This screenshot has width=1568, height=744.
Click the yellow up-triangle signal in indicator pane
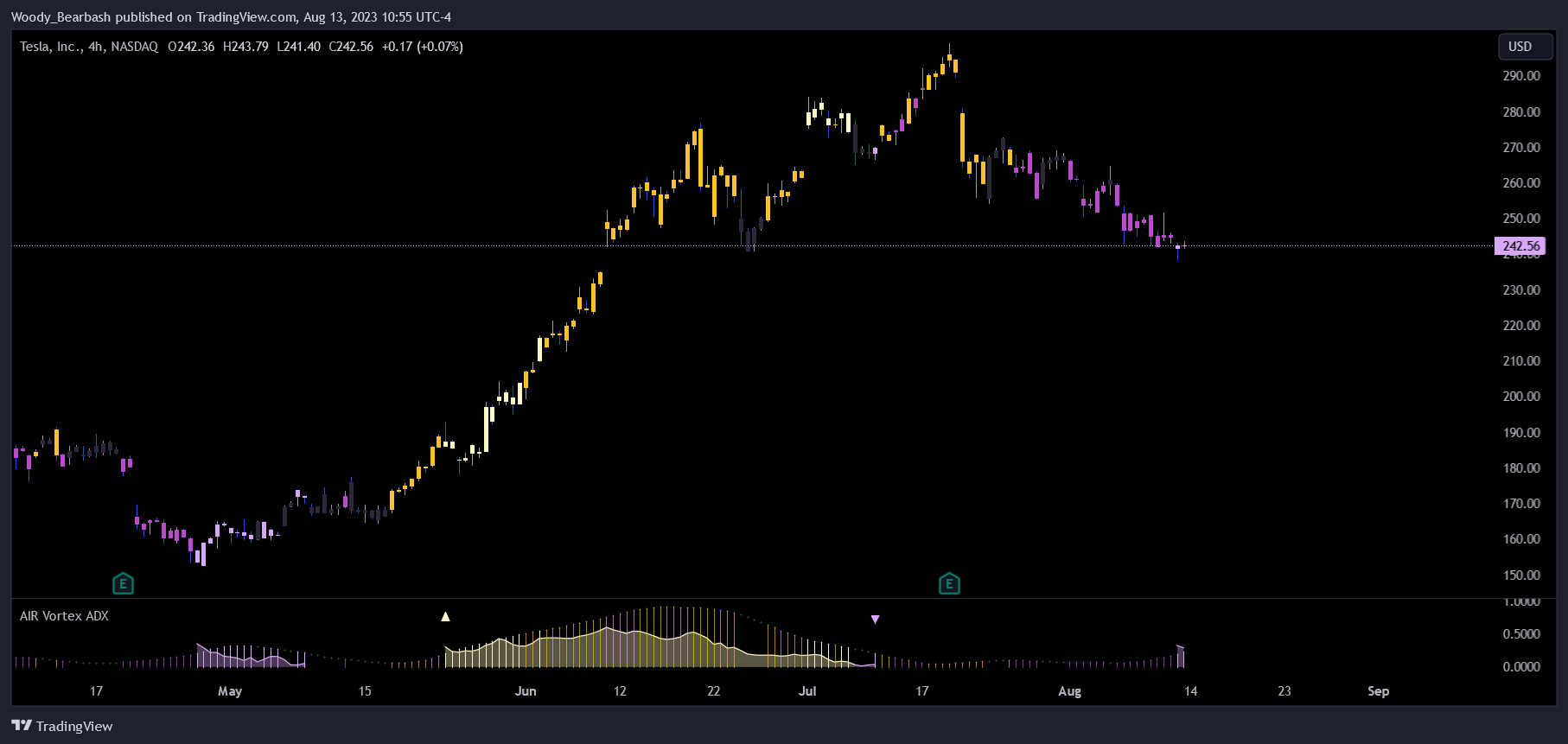(445, 617)
